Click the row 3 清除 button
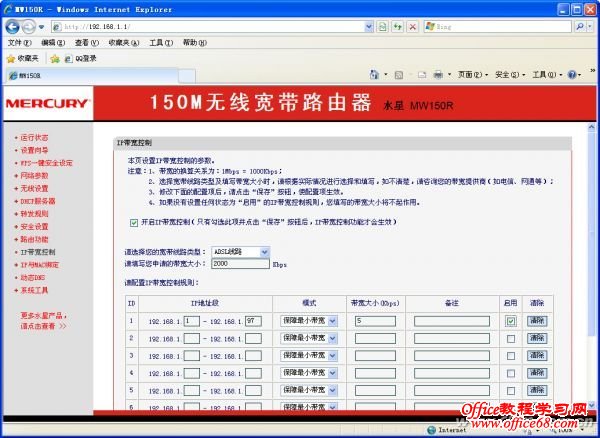Screen dimensions: 600x438 click(537, 356)
